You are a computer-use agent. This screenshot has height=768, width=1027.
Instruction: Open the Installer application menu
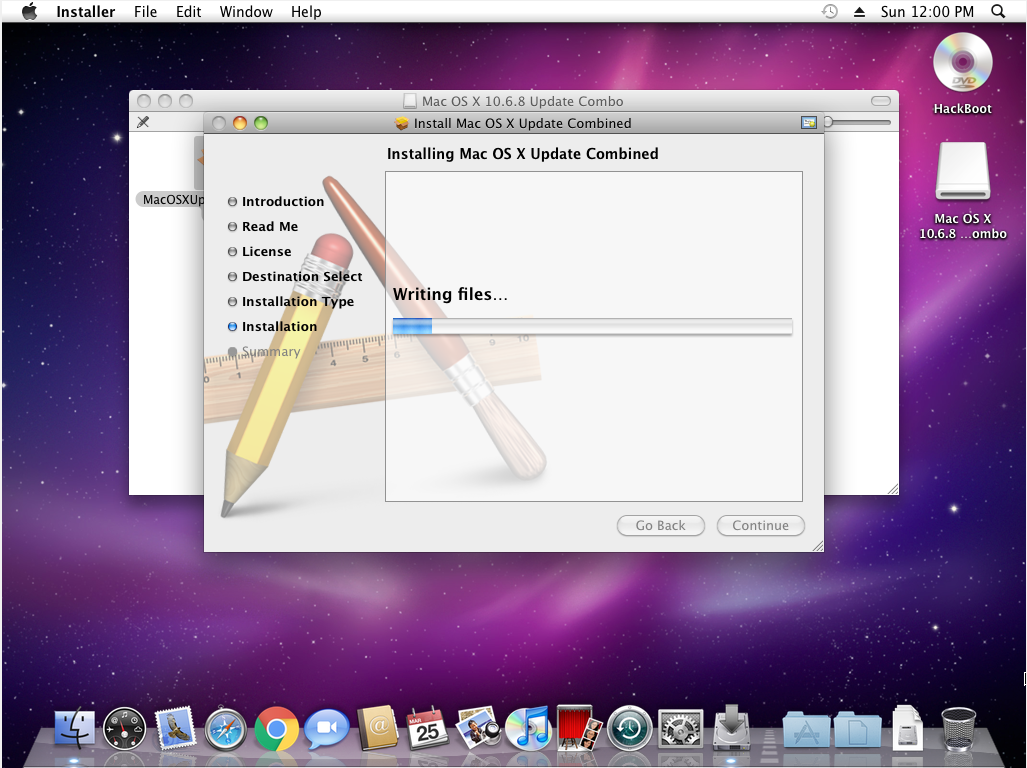click(x=85, y=11)
